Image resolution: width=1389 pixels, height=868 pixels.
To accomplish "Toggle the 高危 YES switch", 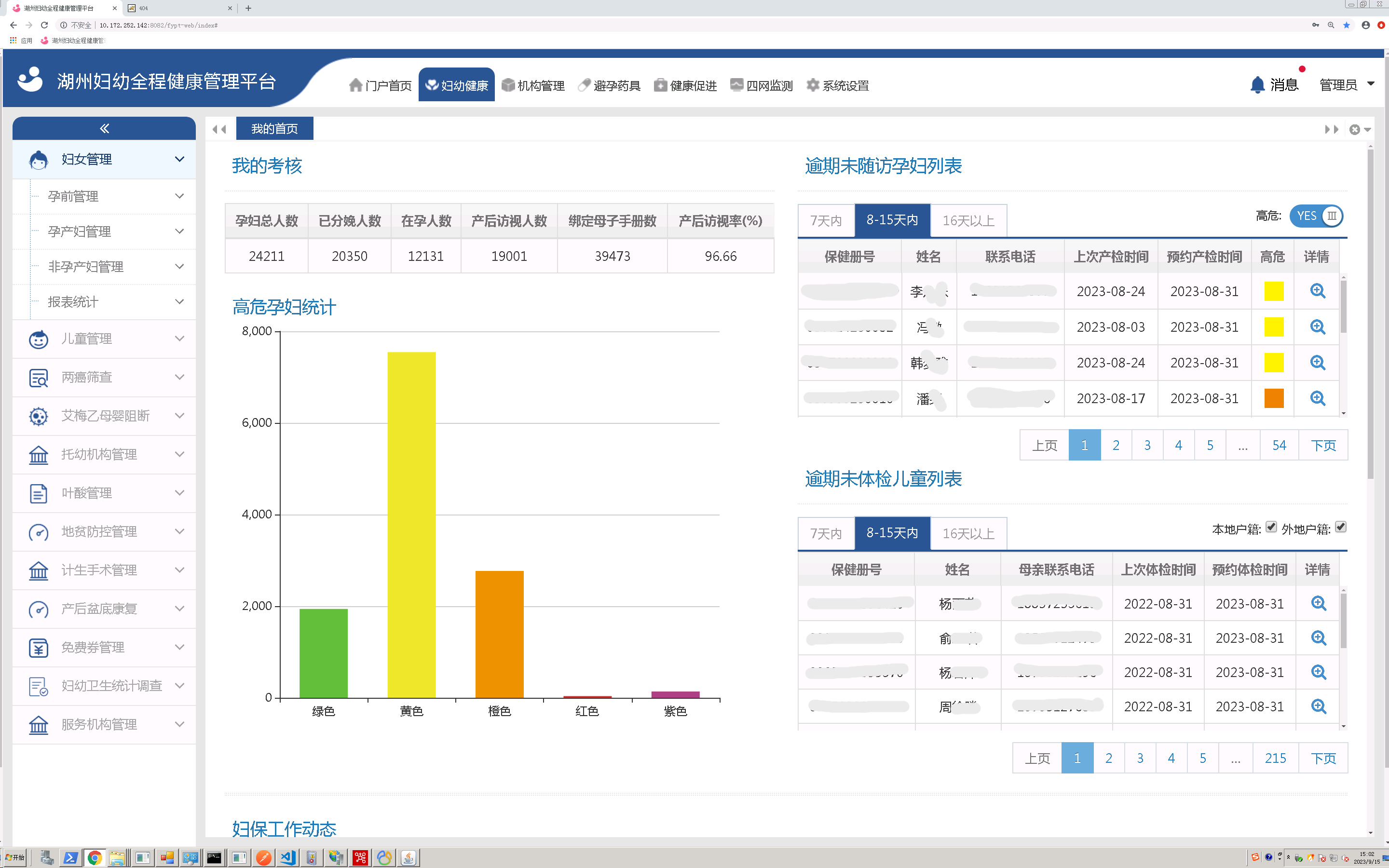I will point(1316,216).
